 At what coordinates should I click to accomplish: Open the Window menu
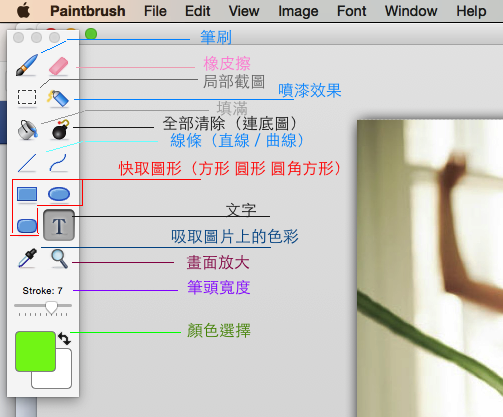[x=411, y=11]
